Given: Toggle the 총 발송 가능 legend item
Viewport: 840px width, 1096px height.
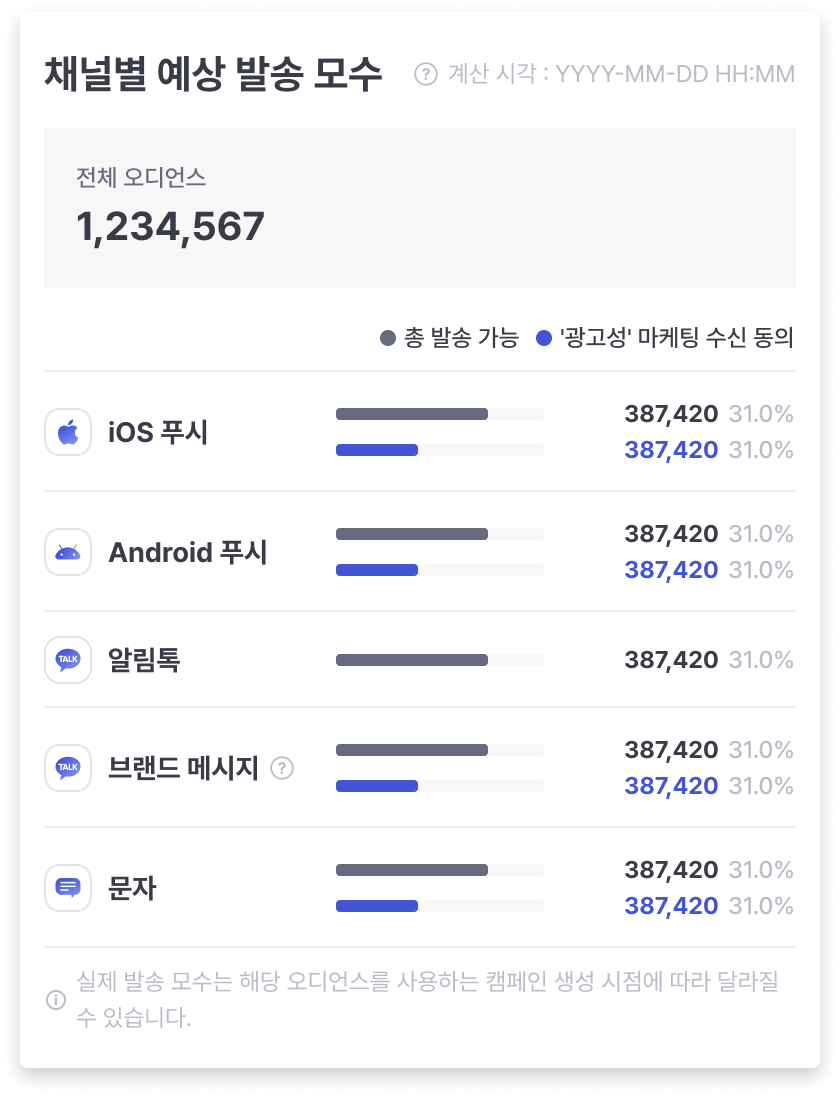Looking at the screenshot, I should coord(449,338).
